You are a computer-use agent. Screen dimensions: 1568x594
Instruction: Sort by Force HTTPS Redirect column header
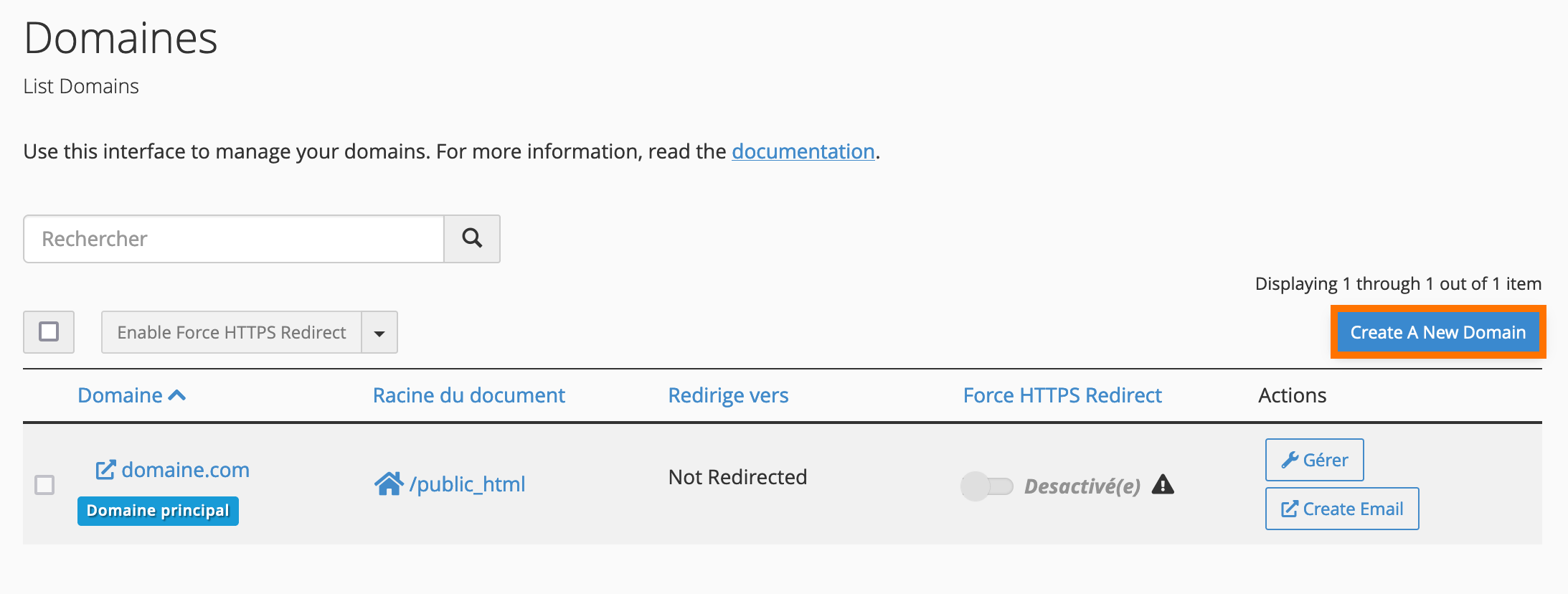coord(1062,395)
